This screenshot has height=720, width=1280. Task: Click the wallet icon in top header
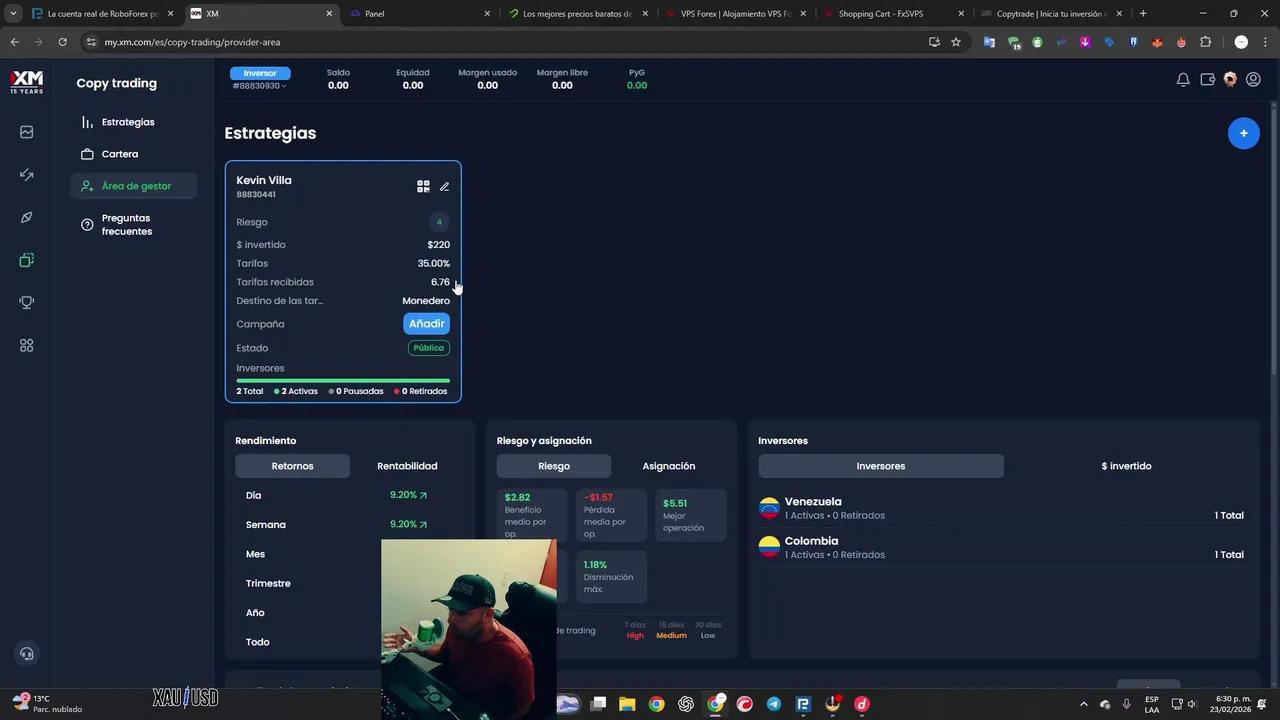click(x=1207, y=80)
